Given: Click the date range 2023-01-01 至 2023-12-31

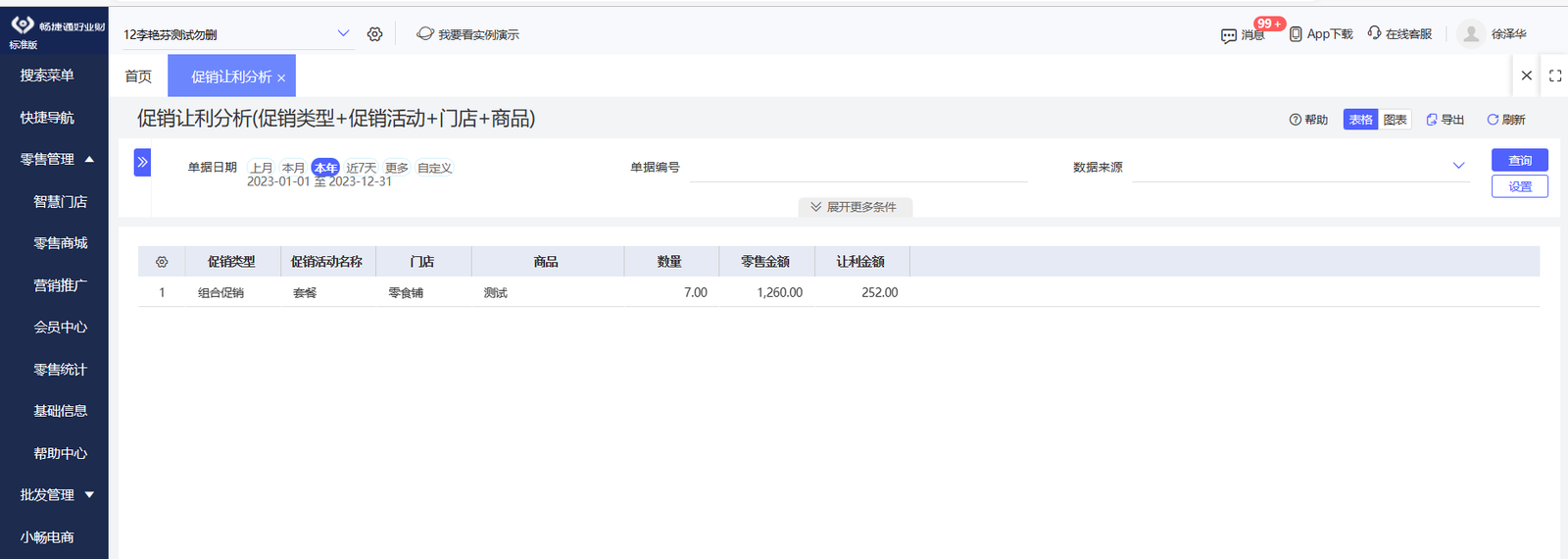Looking at the screenshot, I should [x=319, y=182].
